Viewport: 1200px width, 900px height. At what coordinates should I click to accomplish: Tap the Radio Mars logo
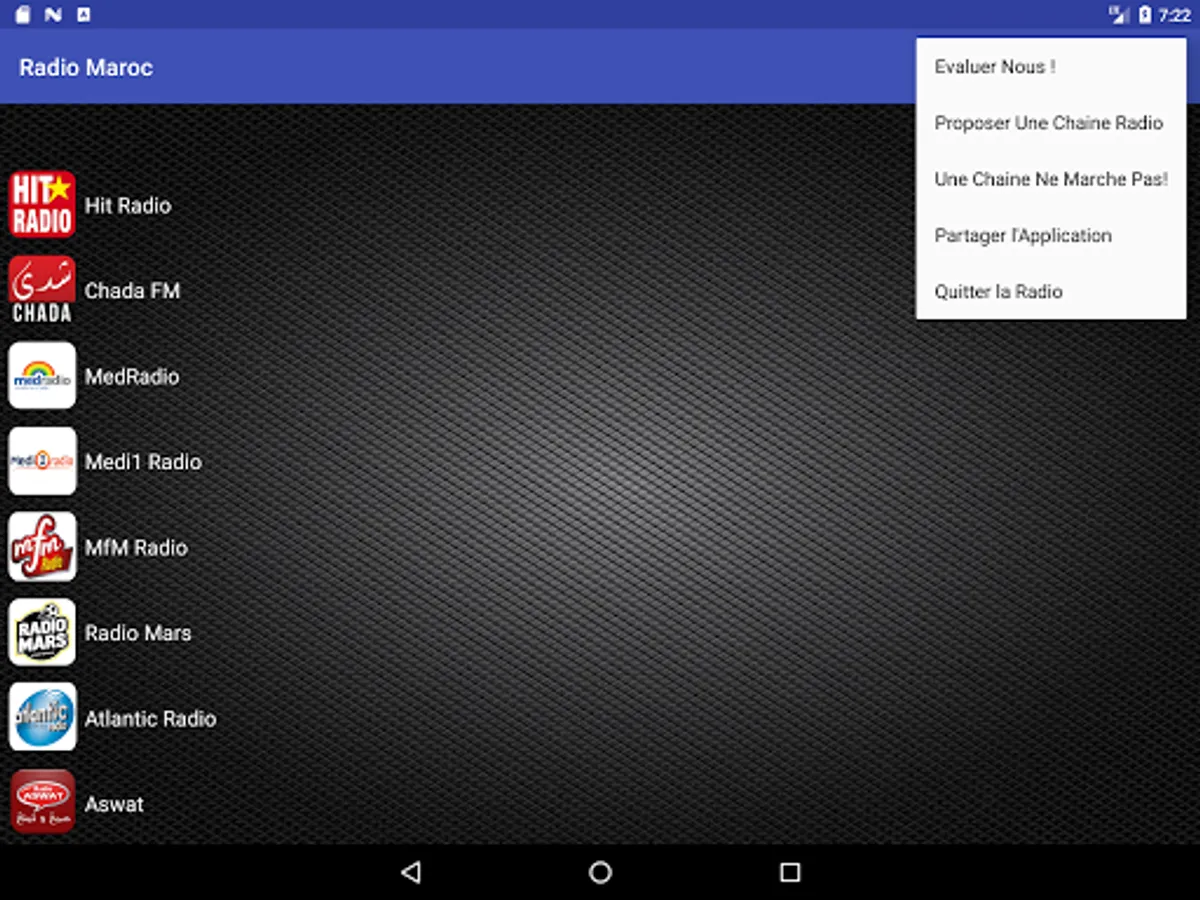click(x=42, y=632)
